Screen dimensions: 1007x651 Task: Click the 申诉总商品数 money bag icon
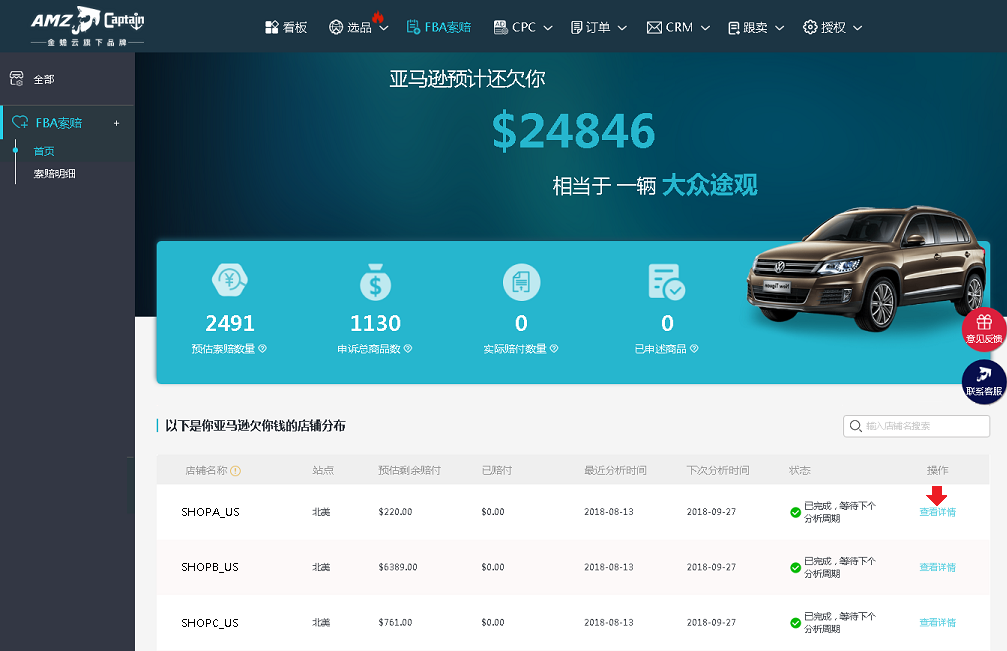click(x=376, y=282)
